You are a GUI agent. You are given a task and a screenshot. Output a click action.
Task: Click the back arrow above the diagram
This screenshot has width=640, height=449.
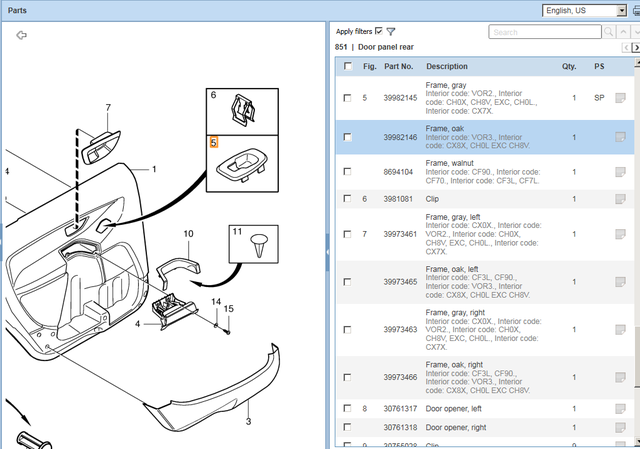(21, 34)
